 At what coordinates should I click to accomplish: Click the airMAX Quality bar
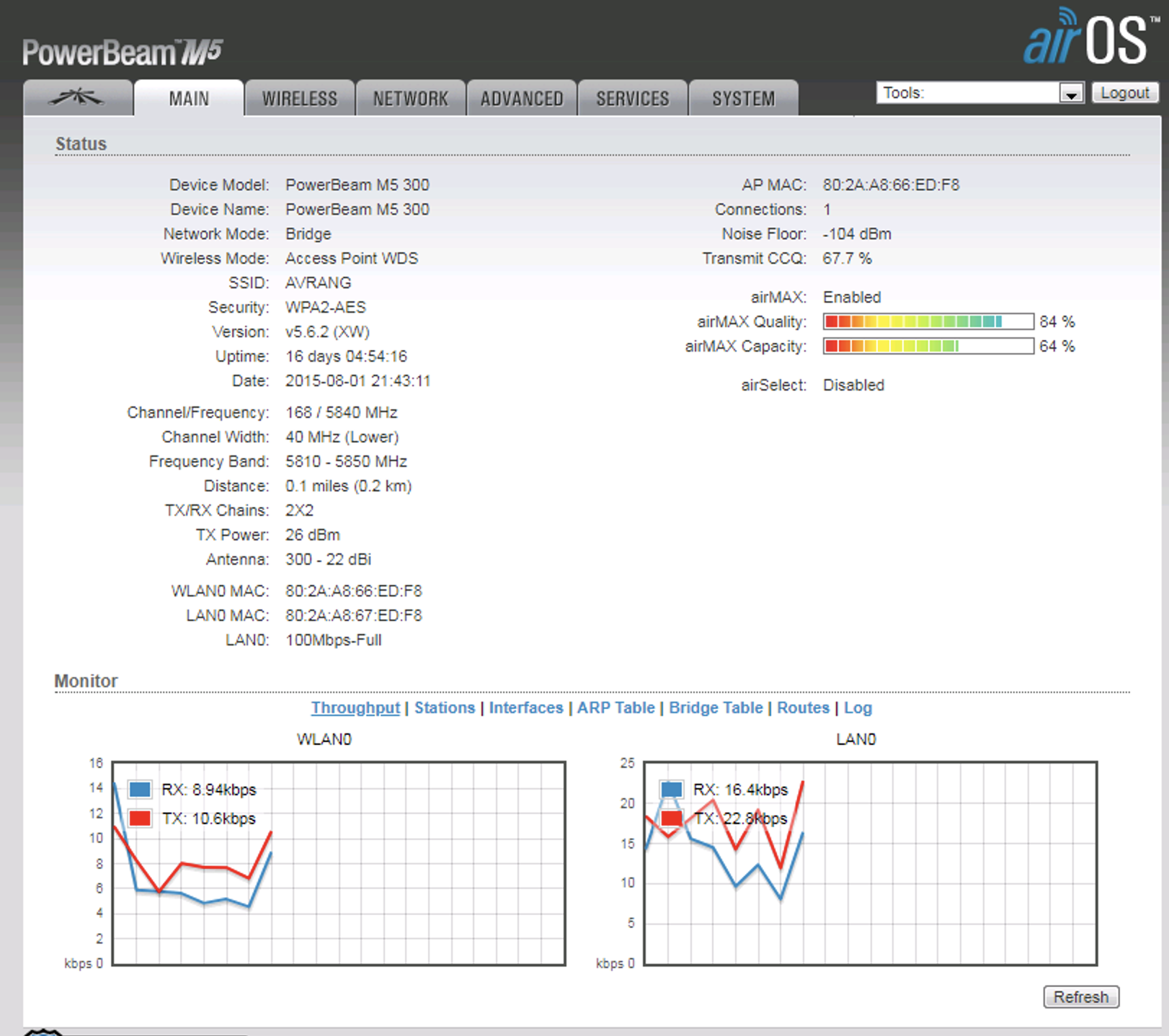[x=928, y=321]
